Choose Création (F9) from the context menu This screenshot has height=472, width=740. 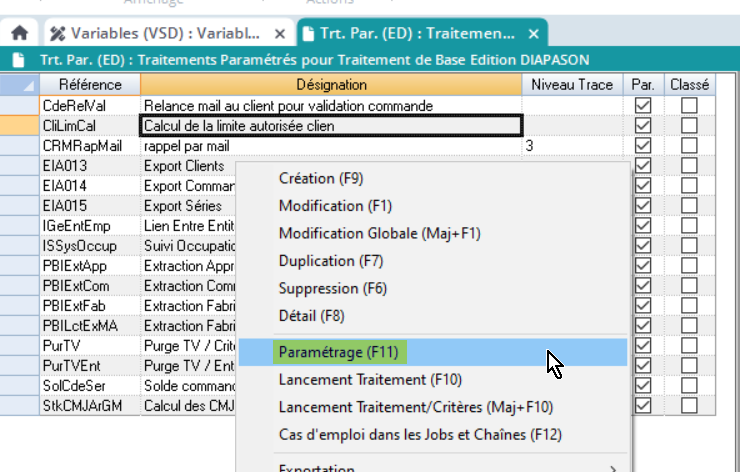tap(320, 179)
